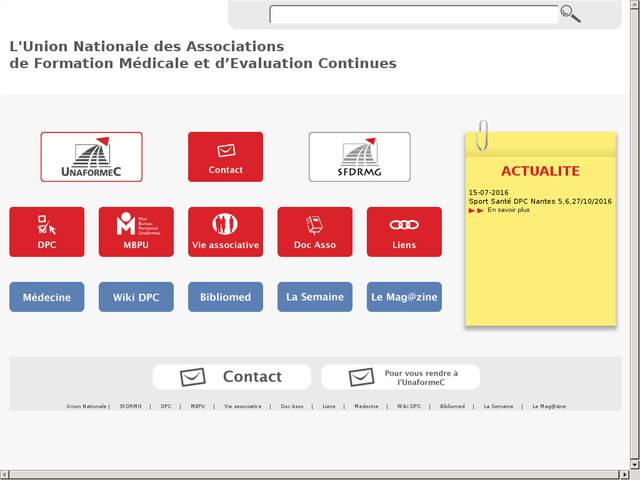Image resolution: width=640 pixels, height=480 pixels.
Task: Open the Doc Asso book tile
Action: [315, 232]
